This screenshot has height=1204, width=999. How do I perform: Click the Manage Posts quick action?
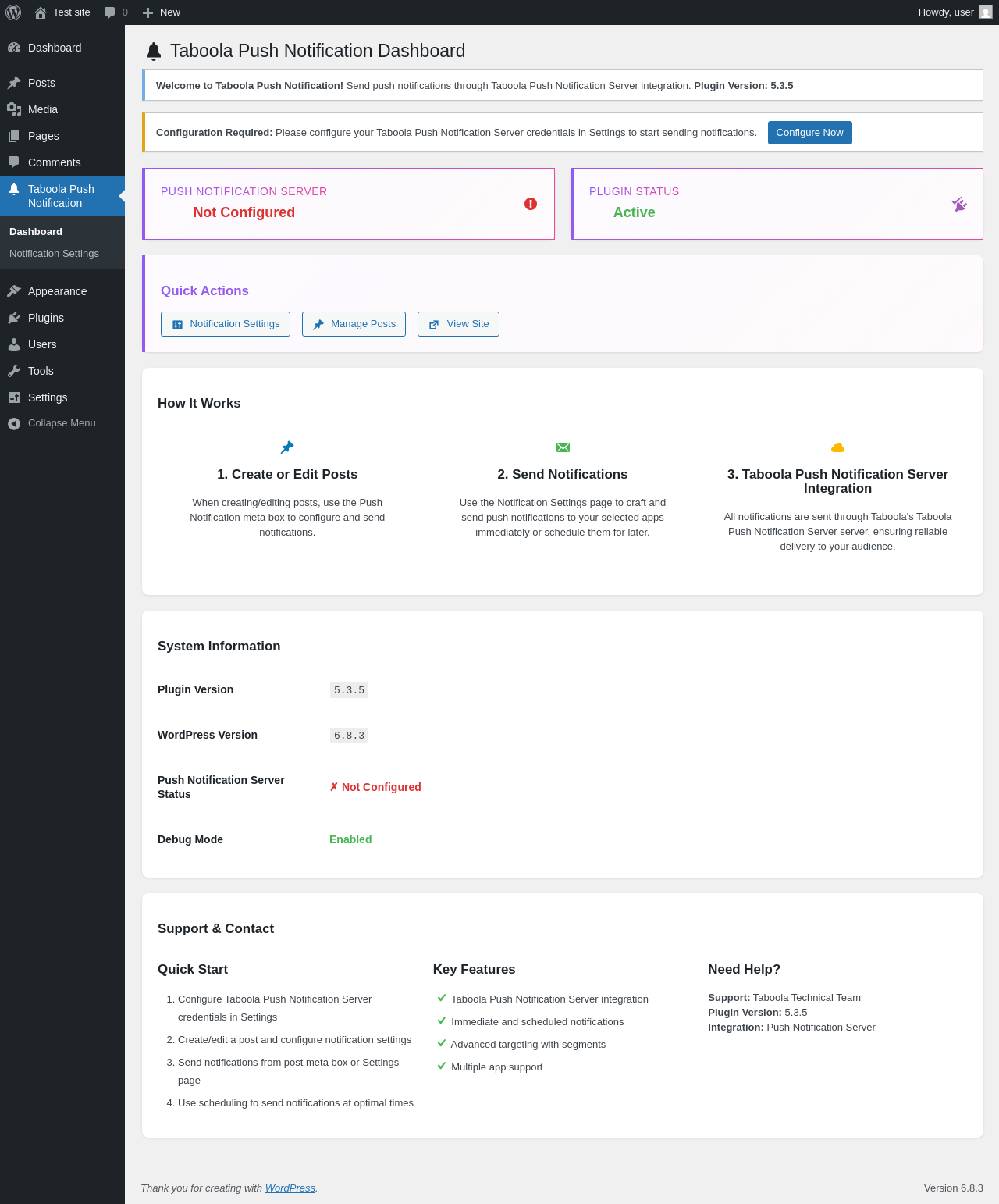tap(354, 324)
